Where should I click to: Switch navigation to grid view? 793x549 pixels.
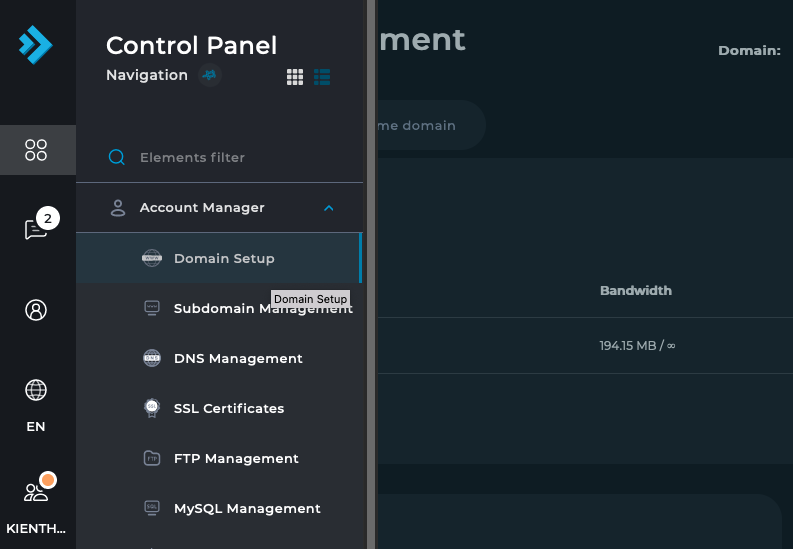pos(295,77)
